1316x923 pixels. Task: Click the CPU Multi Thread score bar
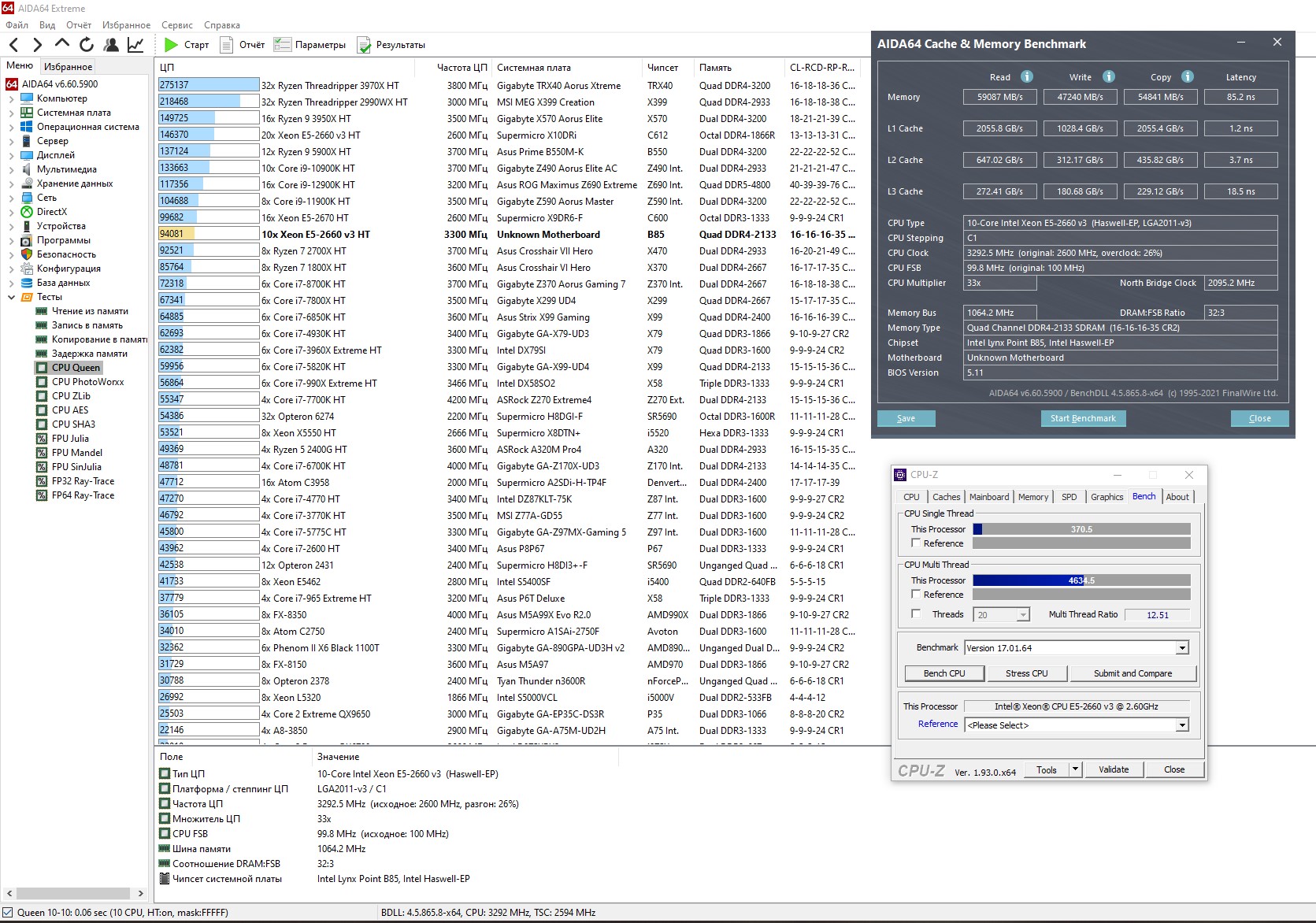[1081, 580]
